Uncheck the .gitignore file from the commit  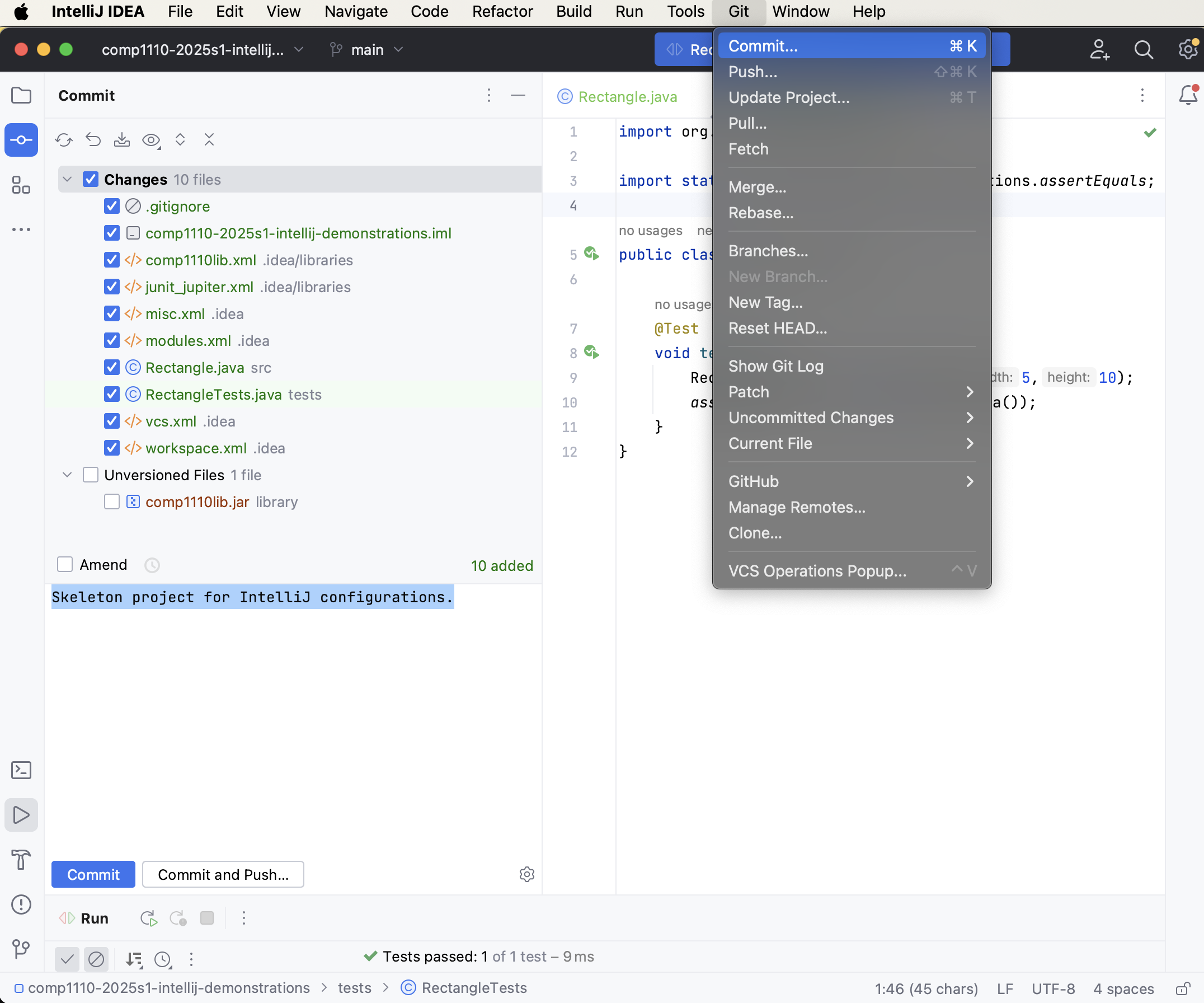click(112, 207)
